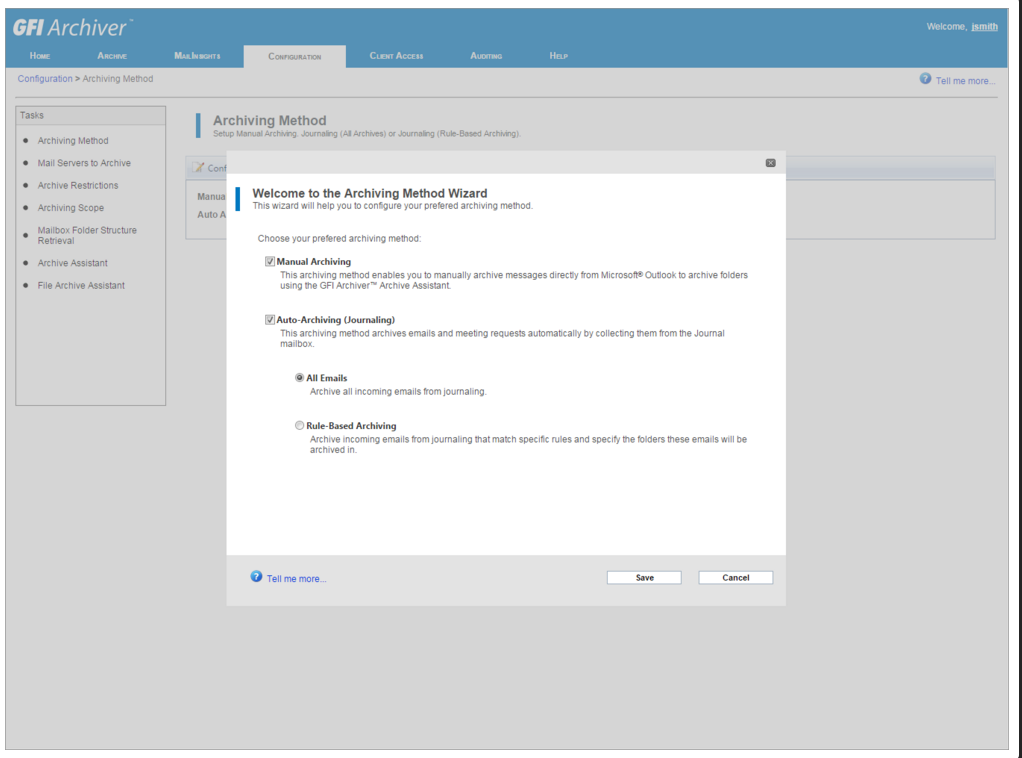Viewport: 1022px width, 758px height.
Task: Select the All Emails radio button
Action: pos(300,378)
